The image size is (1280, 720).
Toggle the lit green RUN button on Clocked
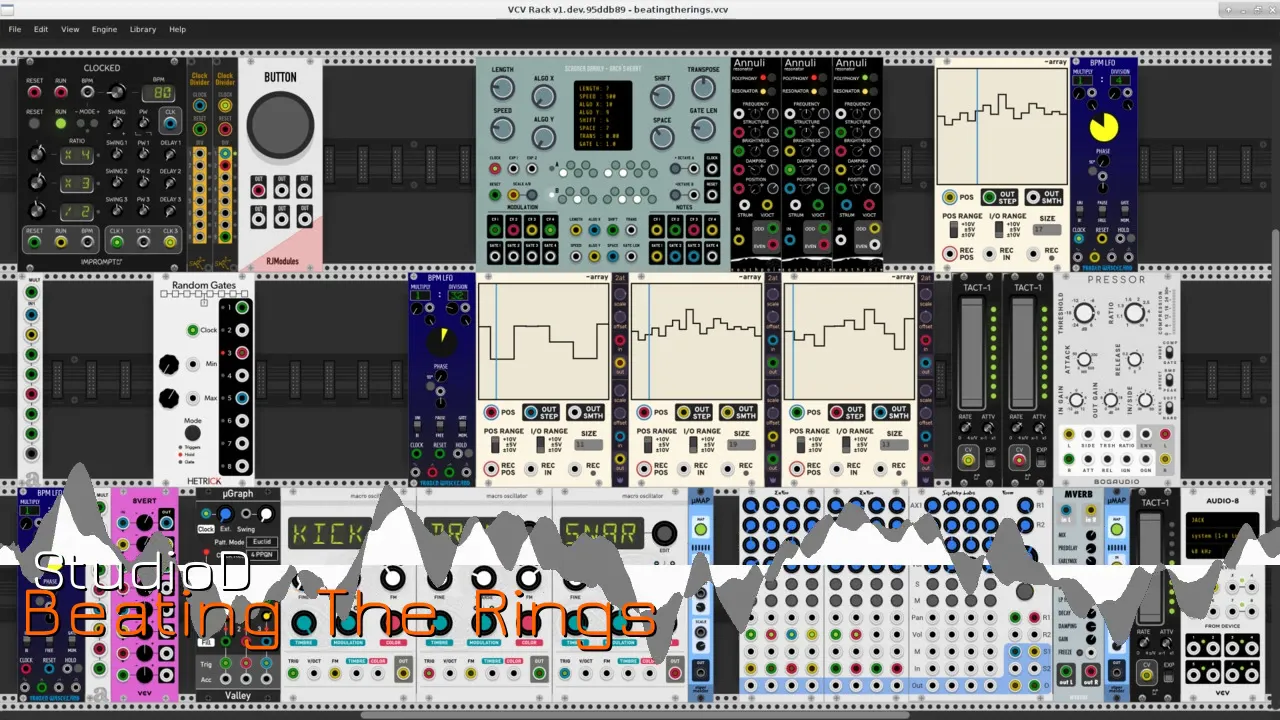(x=61, y=124)
